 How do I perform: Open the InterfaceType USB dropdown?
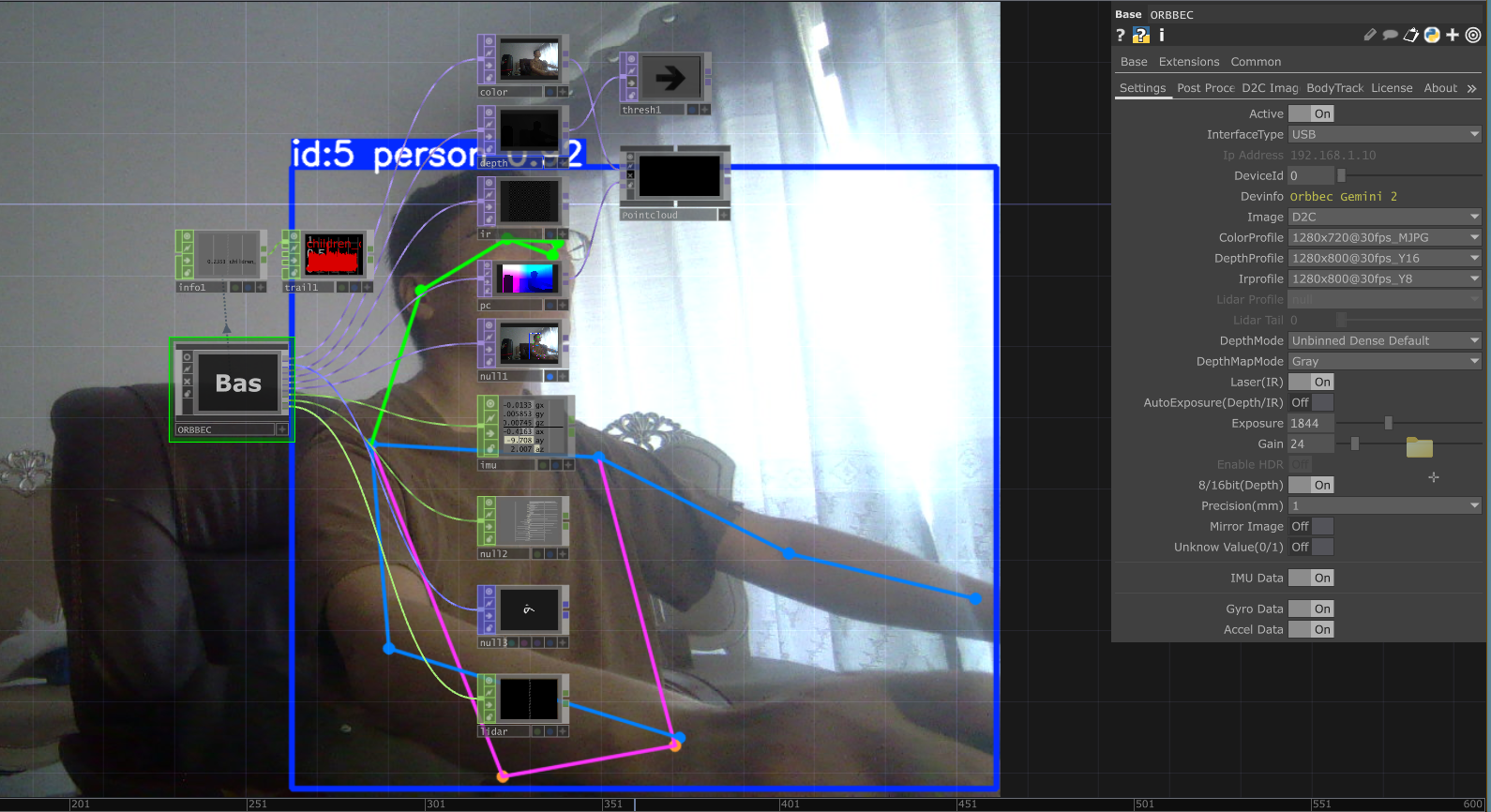click(1385, 134)
